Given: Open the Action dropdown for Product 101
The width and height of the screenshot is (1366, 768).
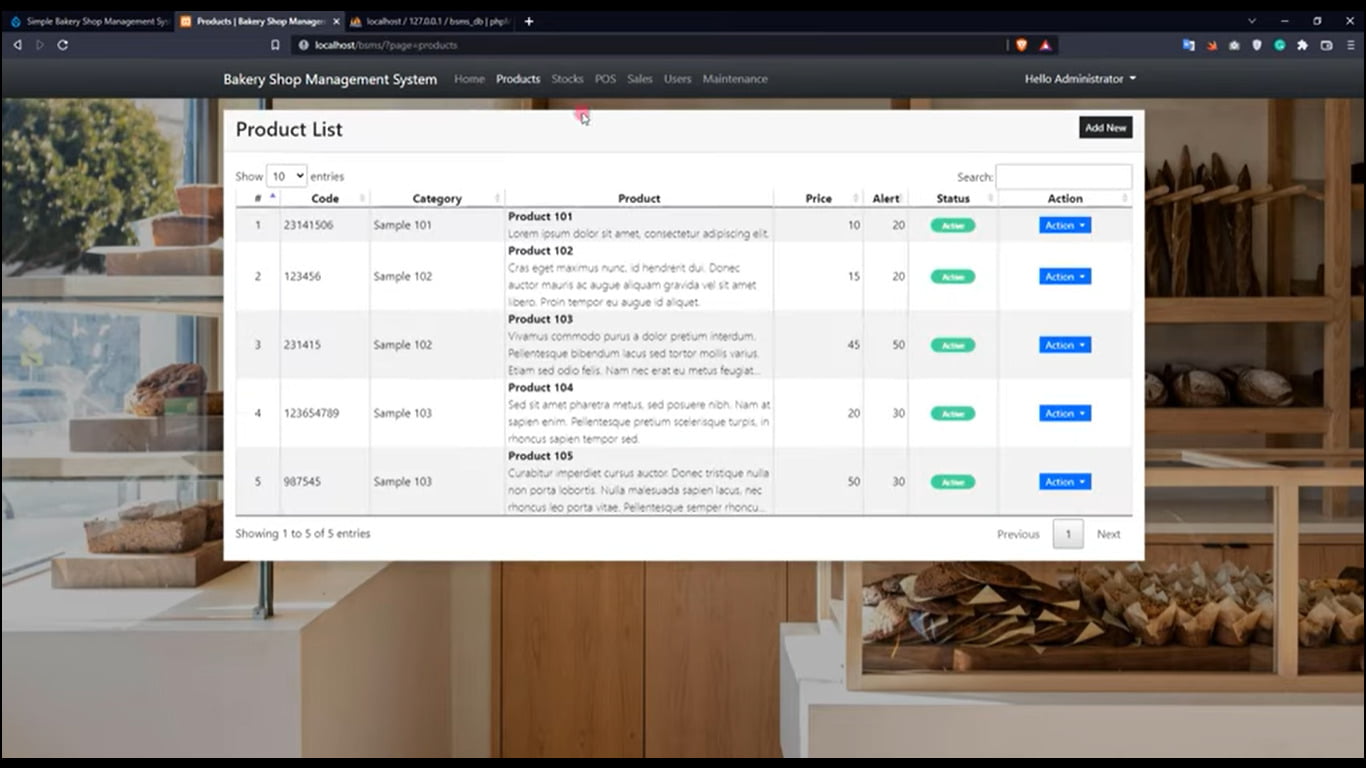Looking at the screenshot, I should (1064, 225).
